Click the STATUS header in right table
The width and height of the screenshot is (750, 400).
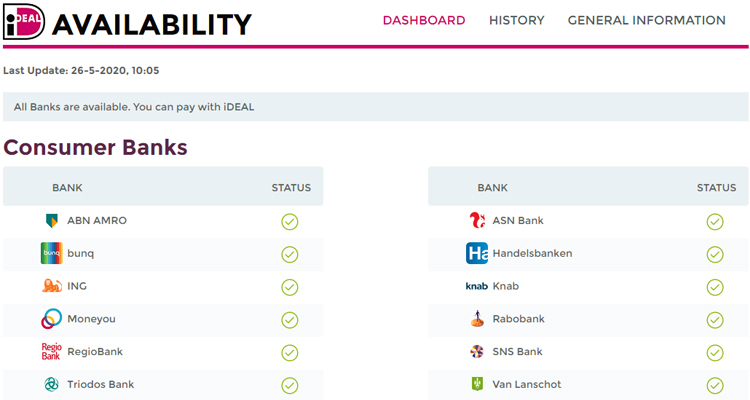pyautogui.click(x=717, y=188)
